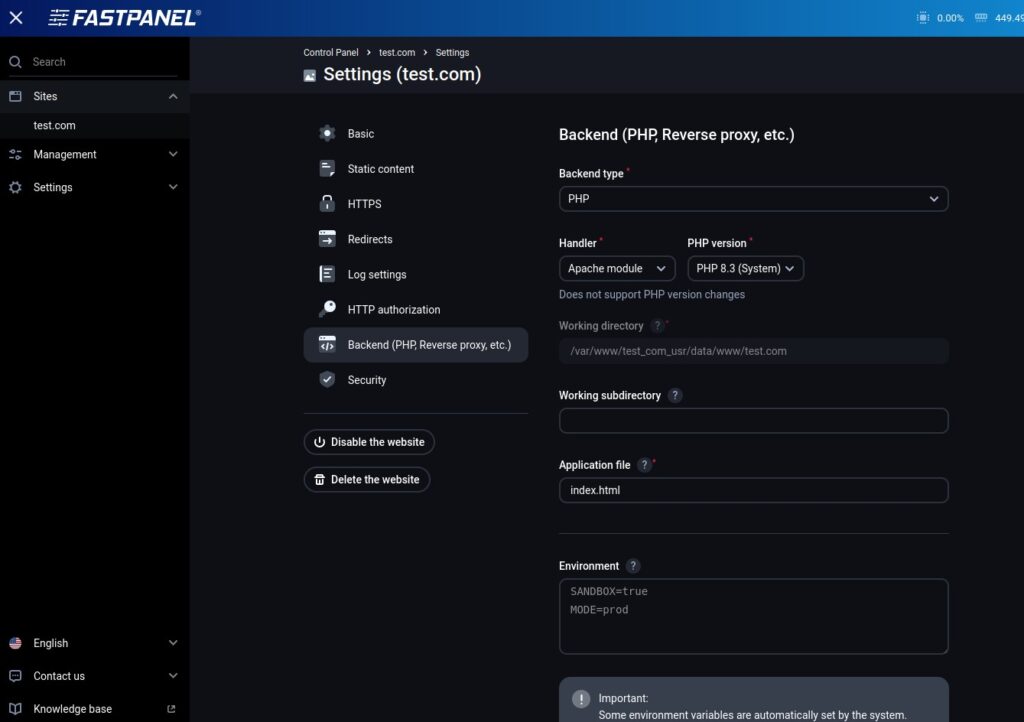Click the Environment variables text area
The height and width of the screenshot is (722, 1024).
pyautogui.click(x=753, y=616)
